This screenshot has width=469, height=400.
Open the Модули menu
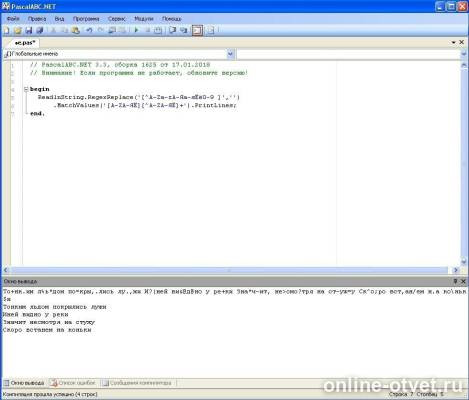coord(144,19)
